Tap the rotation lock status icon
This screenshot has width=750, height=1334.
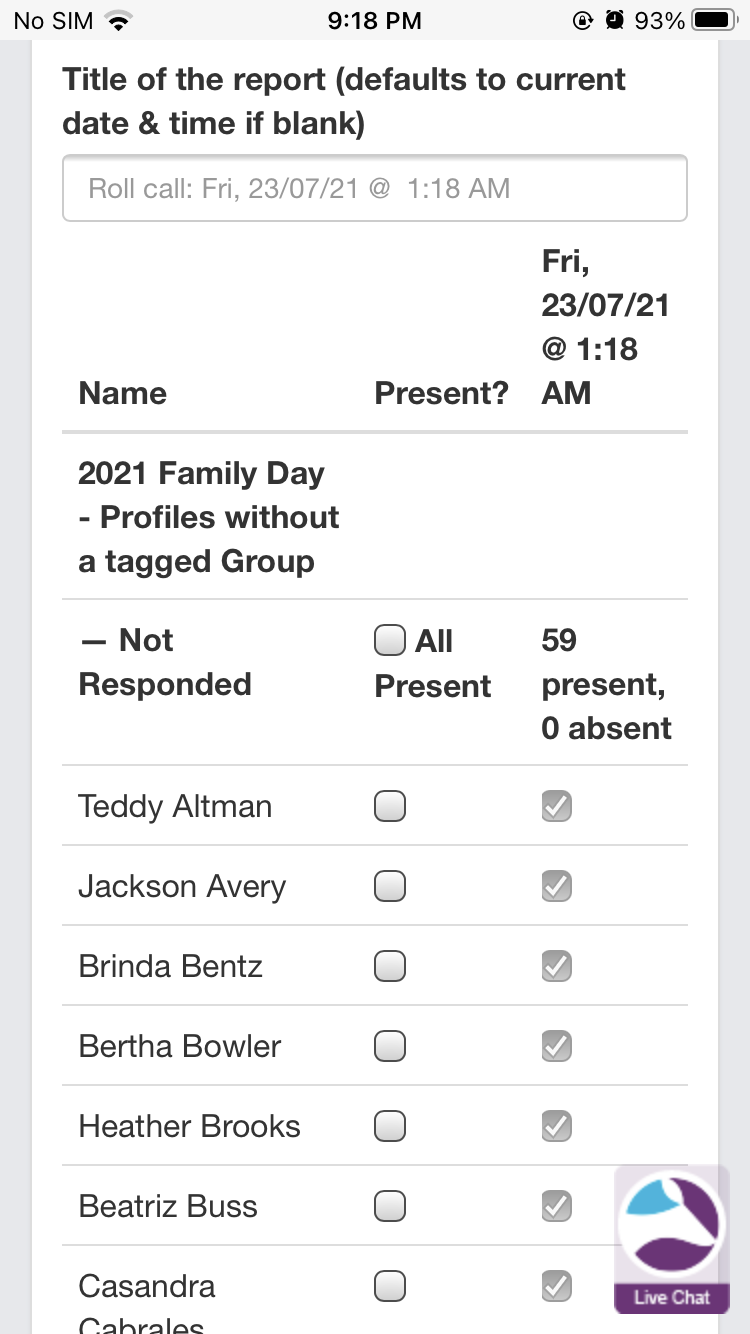(x=583, y=20)
